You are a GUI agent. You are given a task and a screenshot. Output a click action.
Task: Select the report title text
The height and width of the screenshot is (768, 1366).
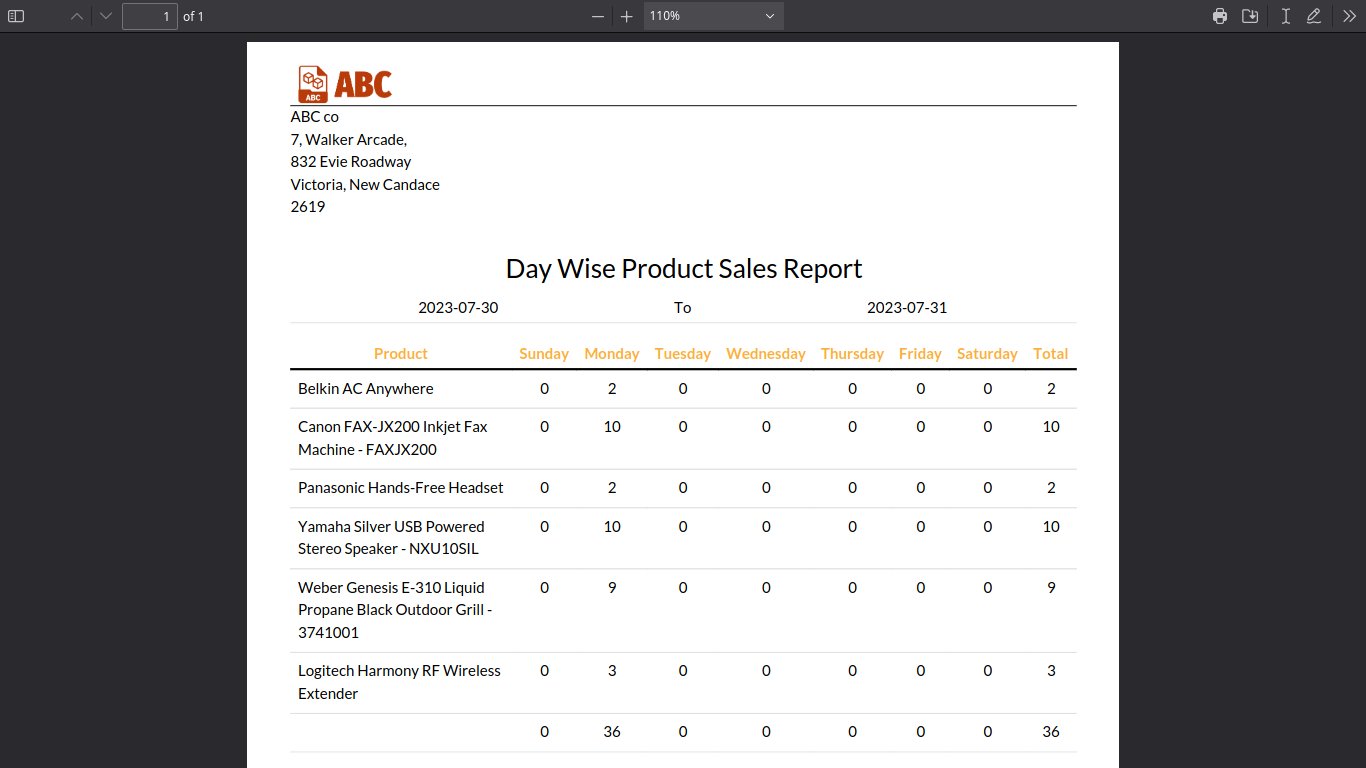click(683, 268)
